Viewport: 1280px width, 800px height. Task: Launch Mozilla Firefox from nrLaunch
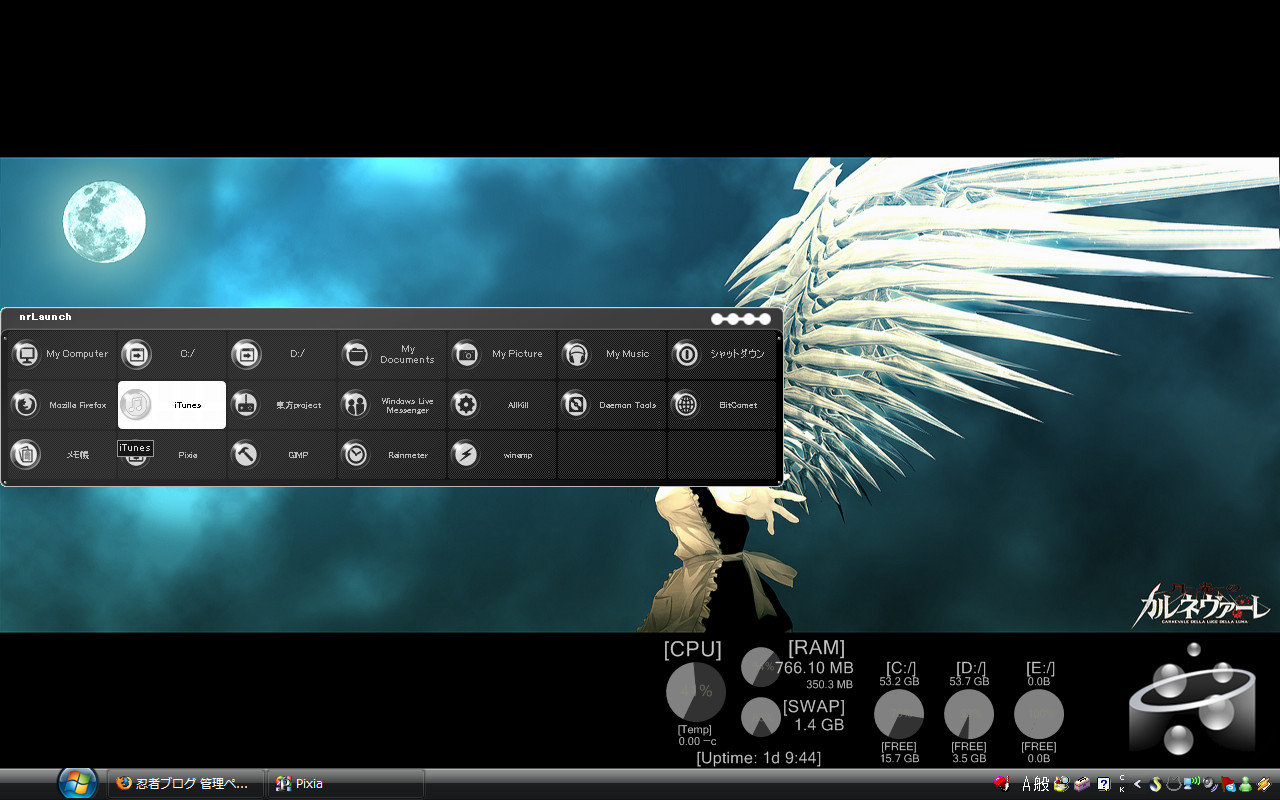[62, 405]
